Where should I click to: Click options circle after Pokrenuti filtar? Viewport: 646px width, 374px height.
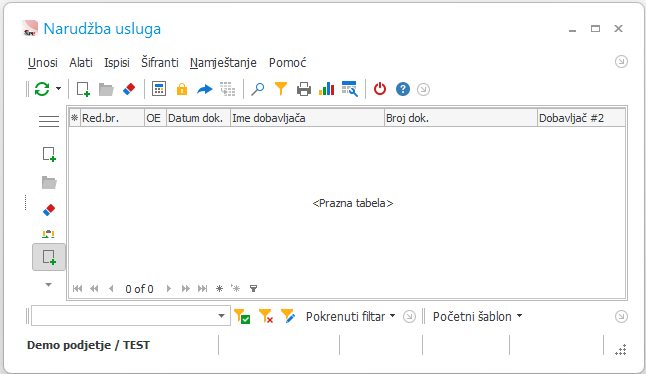coord(409,316)
